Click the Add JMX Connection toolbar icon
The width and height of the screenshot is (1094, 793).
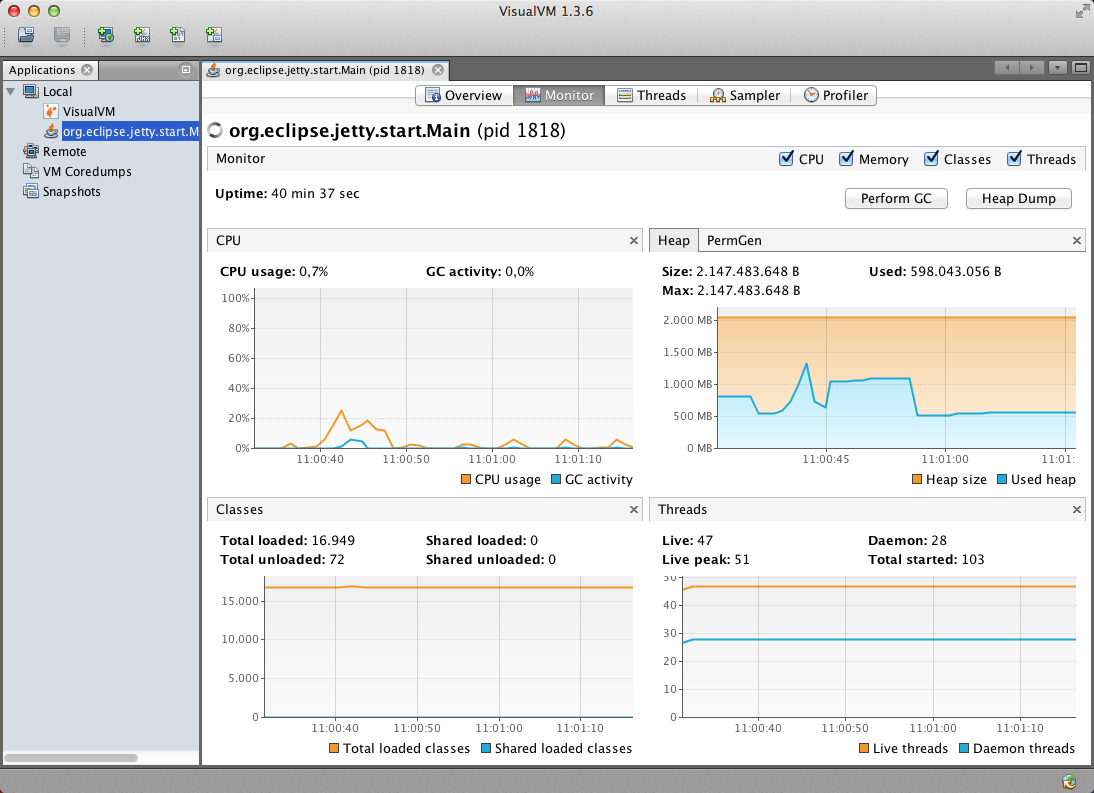[x=142, y=34]
